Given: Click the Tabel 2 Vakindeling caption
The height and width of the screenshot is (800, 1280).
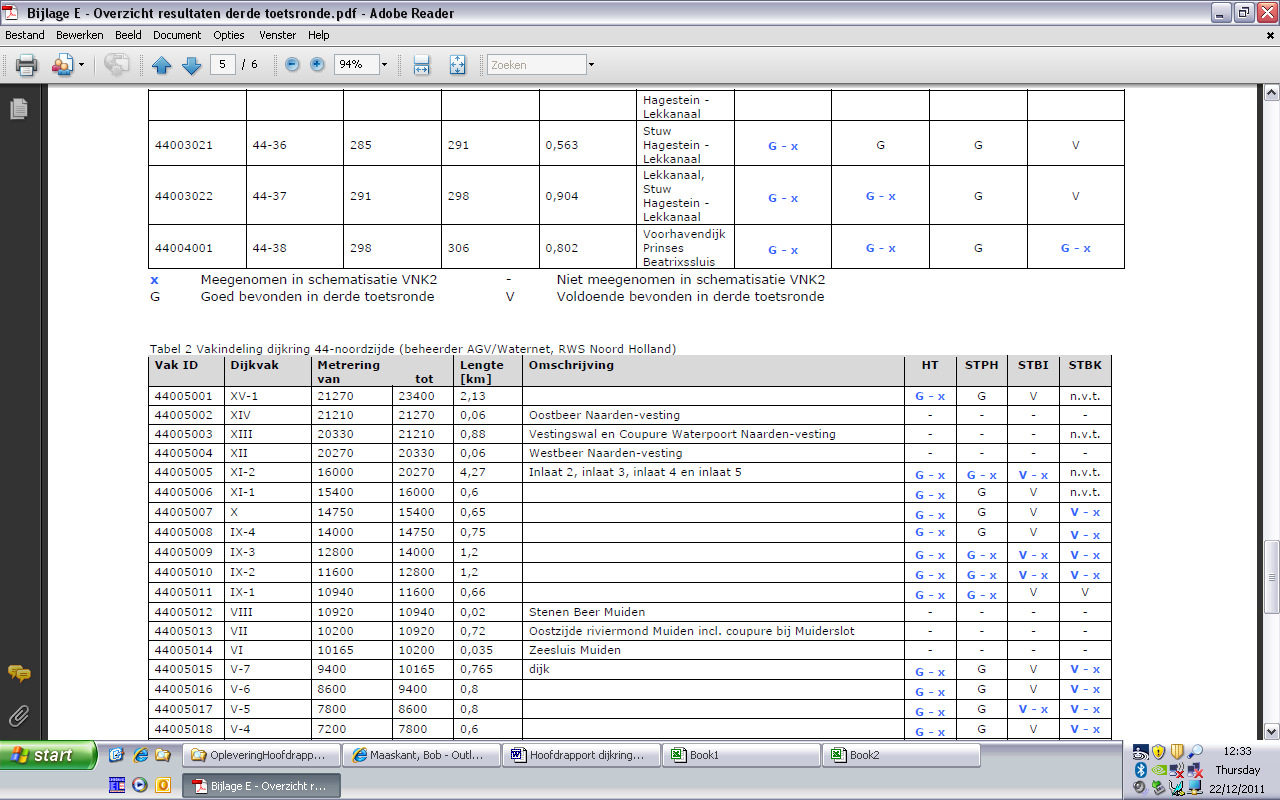Looking at the screenshot, I should [413, 349].
